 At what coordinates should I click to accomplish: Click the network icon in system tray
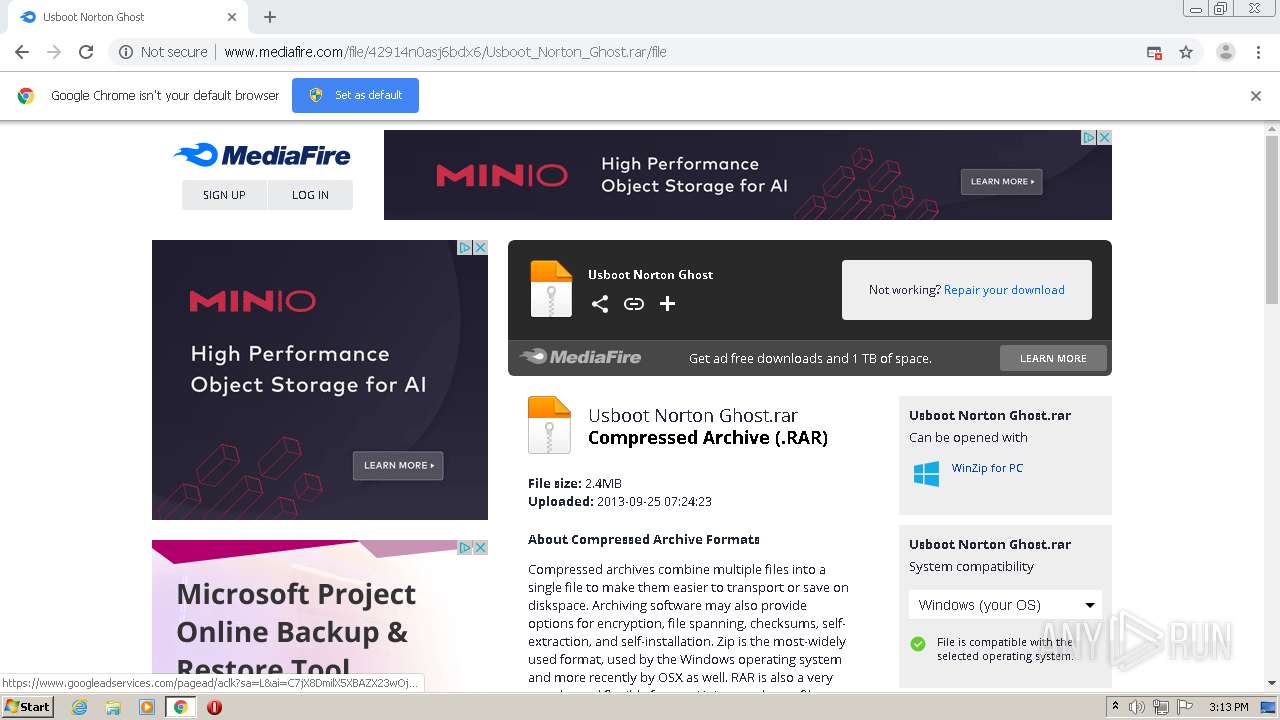click(x=1160, y=707)
